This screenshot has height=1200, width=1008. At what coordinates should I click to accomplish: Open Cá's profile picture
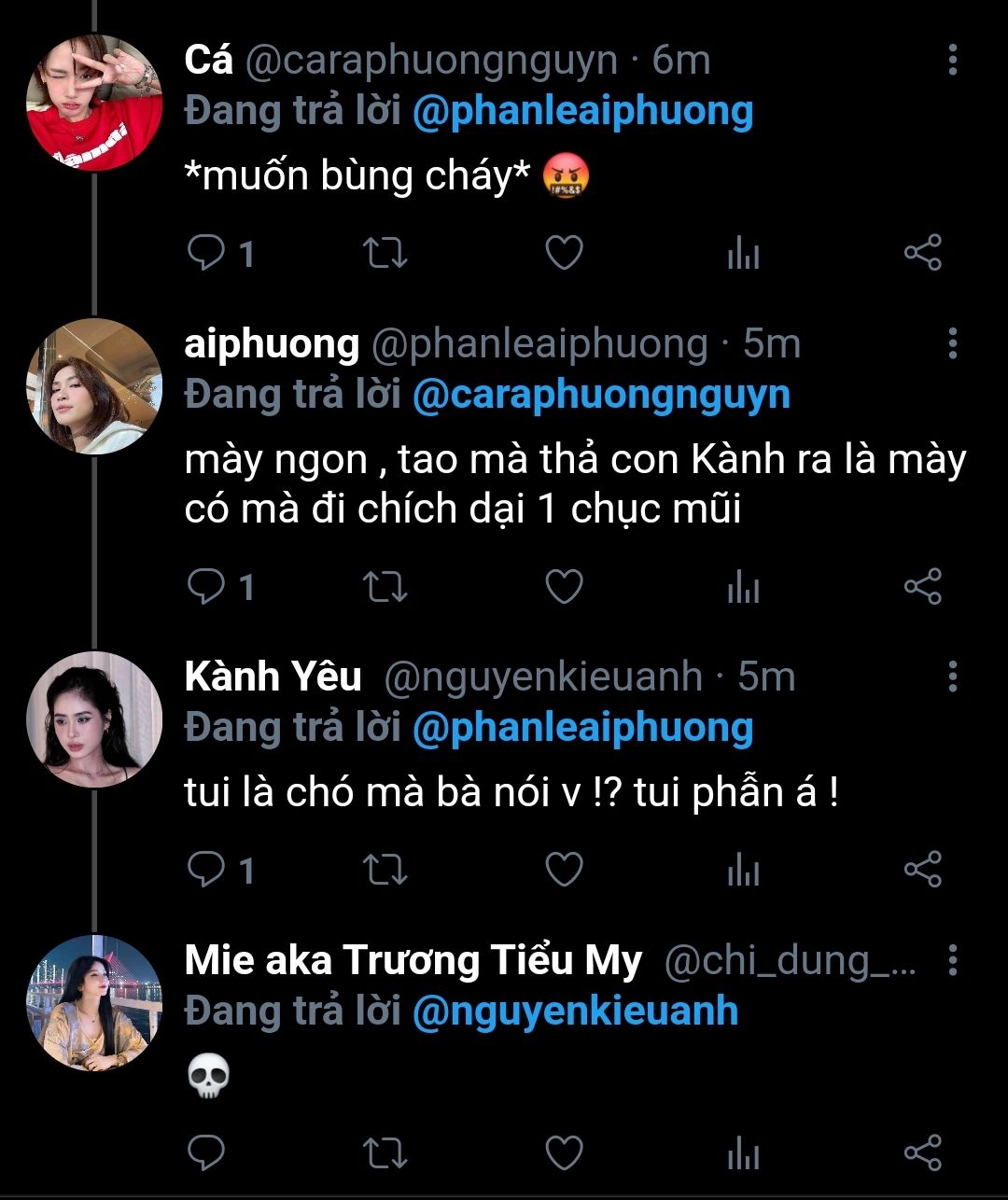point(94,103)
